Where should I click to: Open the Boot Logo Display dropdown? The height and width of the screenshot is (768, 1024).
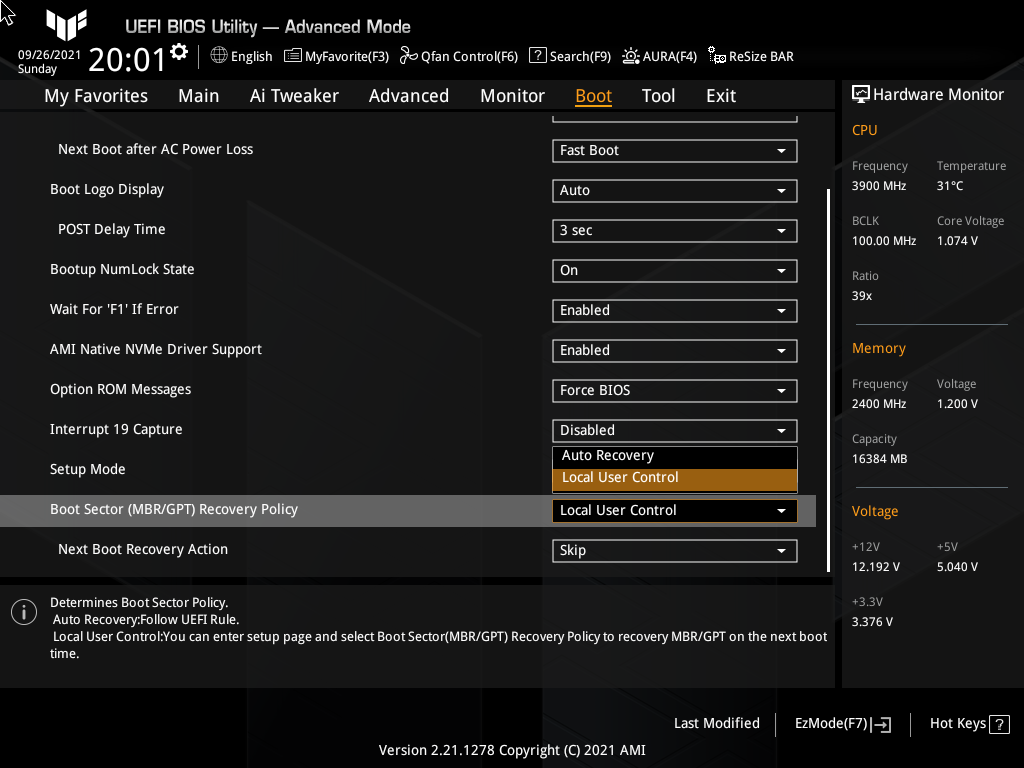[x=674, y=190]
